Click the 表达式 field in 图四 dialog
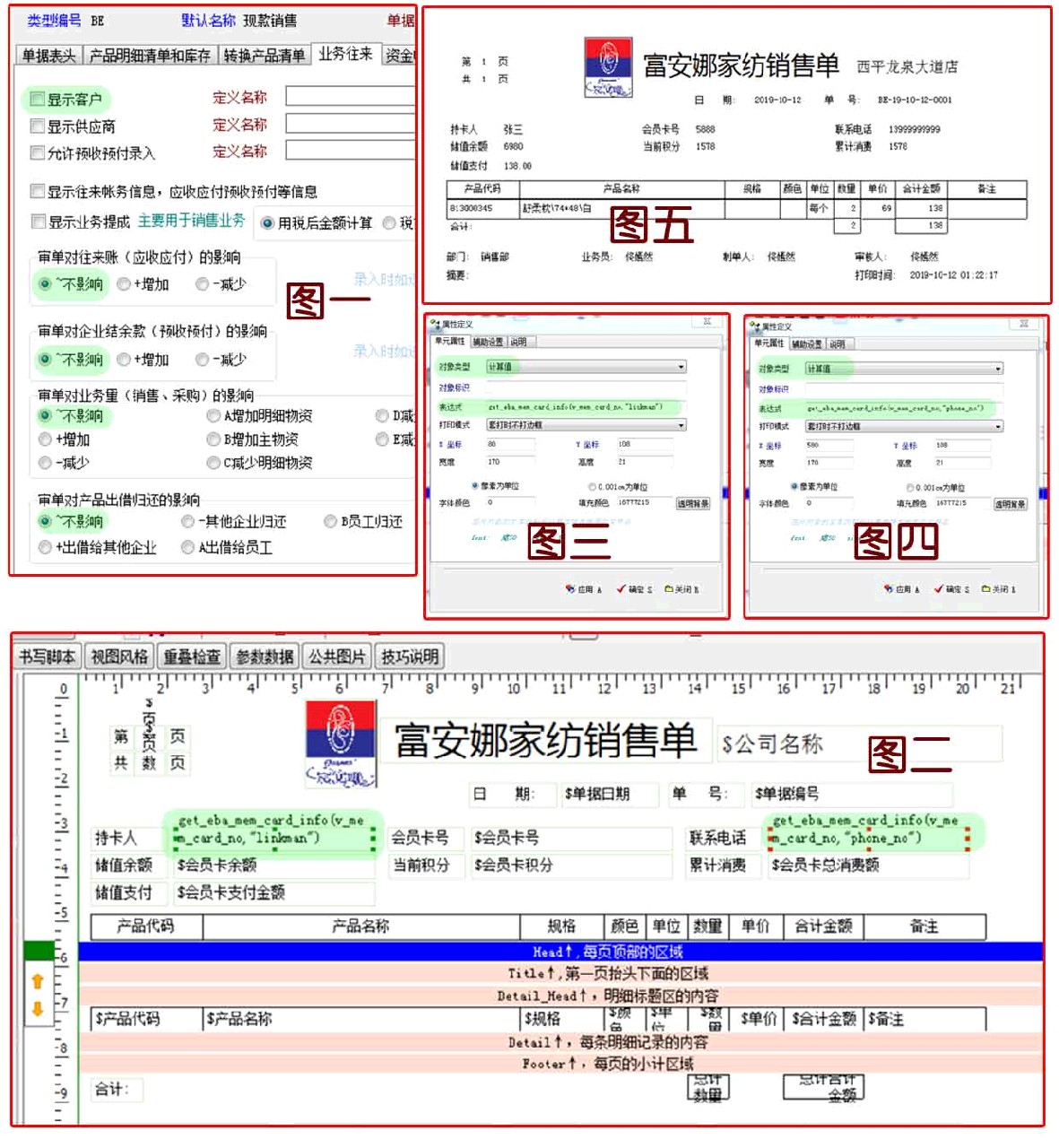The image size is (1059, 1148). (901, 408)
